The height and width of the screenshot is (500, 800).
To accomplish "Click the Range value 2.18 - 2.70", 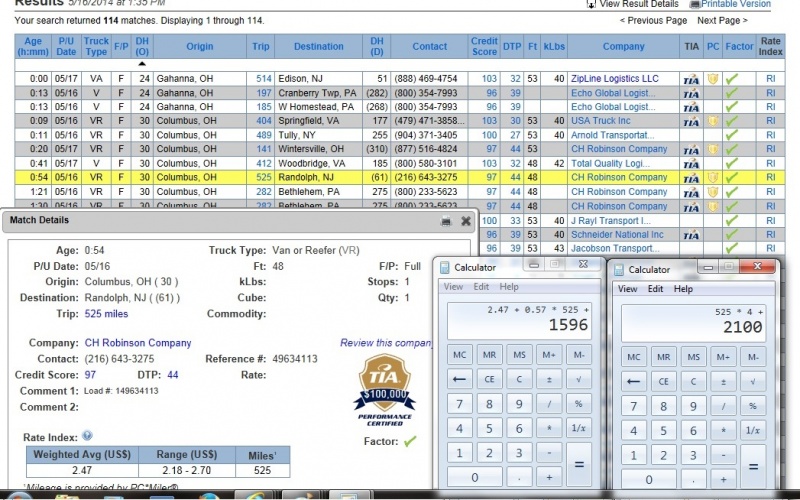I will tap(187, 470).
